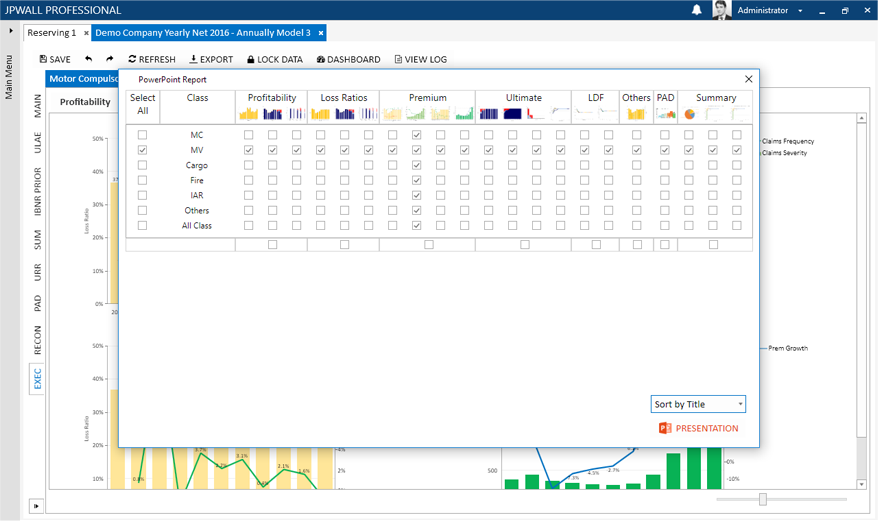Select the chart thumbnail under PAD
The width and height of the screenshot is (878, 521).
(x=665, y=114)
